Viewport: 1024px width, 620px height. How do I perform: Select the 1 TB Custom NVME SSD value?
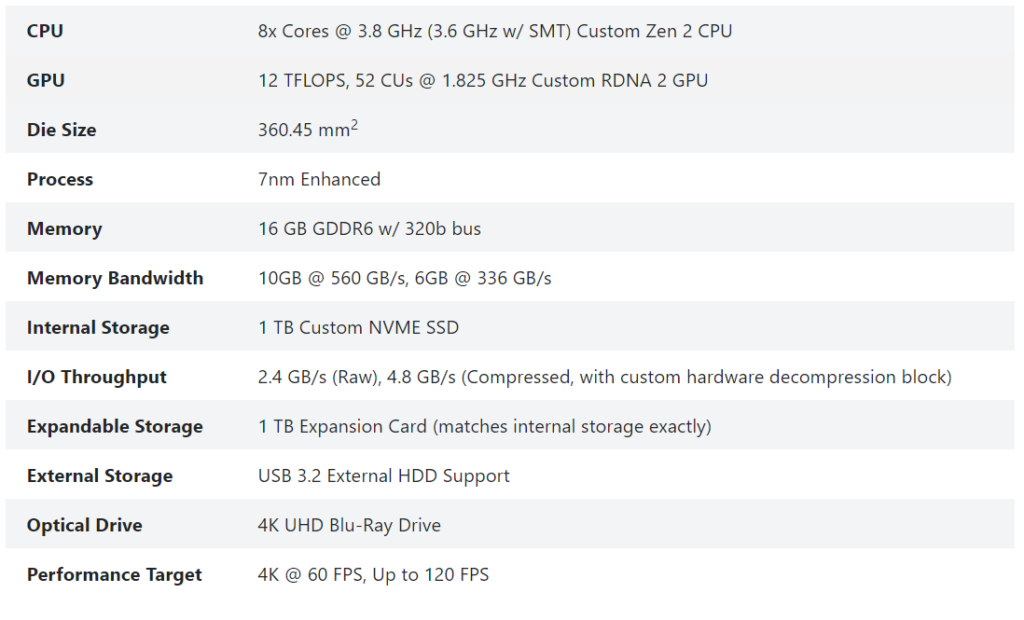(x=358, y=328)
